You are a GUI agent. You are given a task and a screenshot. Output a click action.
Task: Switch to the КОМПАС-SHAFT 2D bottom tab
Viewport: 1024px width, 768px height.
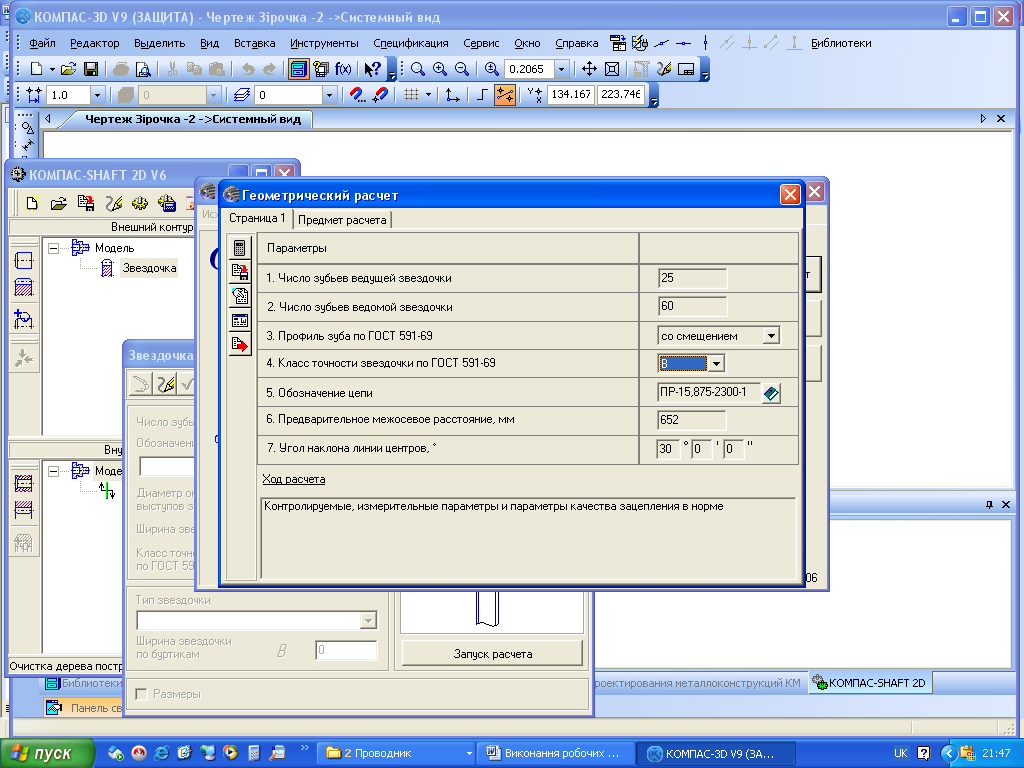[x=869, y=682]
